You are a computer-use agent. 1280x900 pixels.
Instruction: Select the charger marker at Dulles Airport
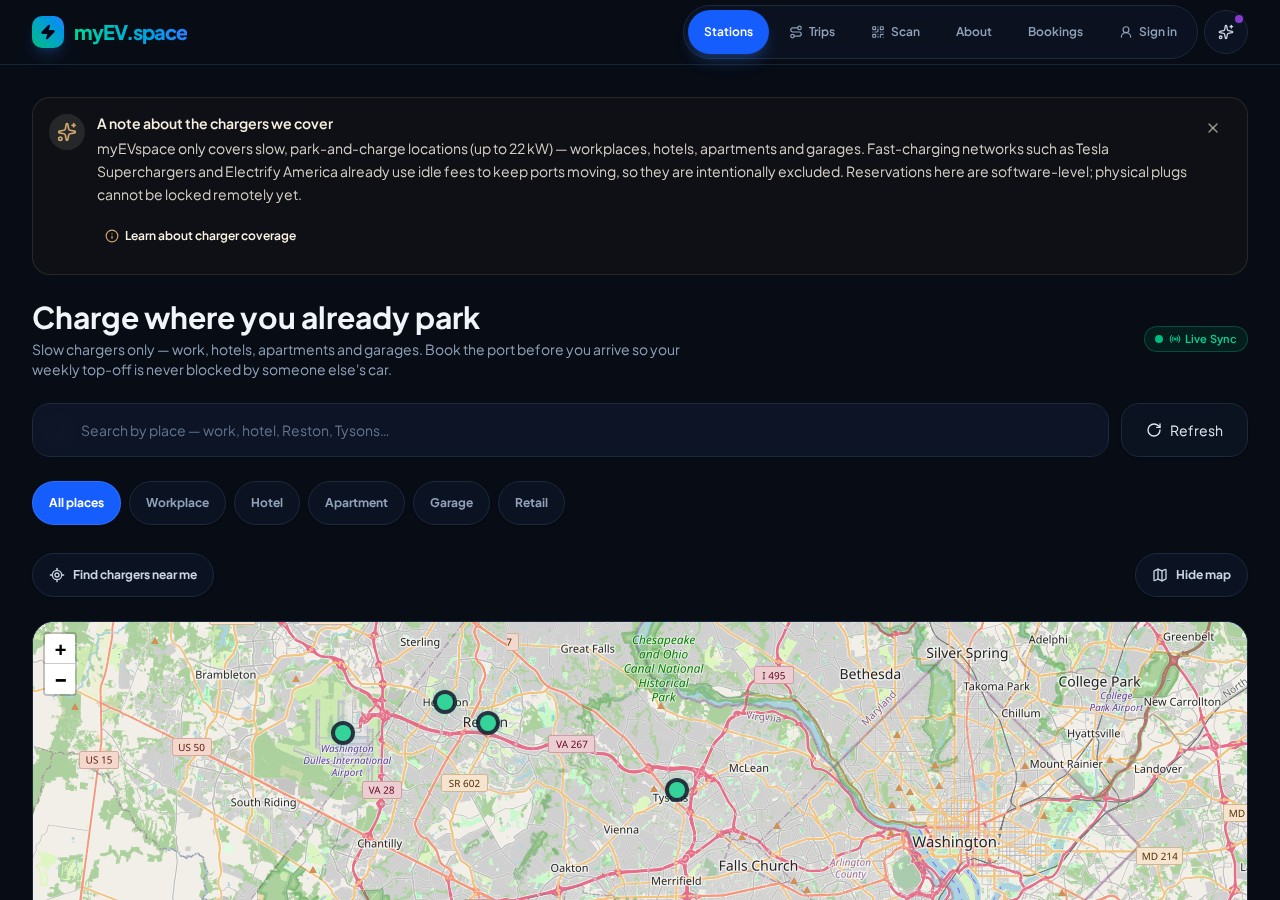coord(343,733)
